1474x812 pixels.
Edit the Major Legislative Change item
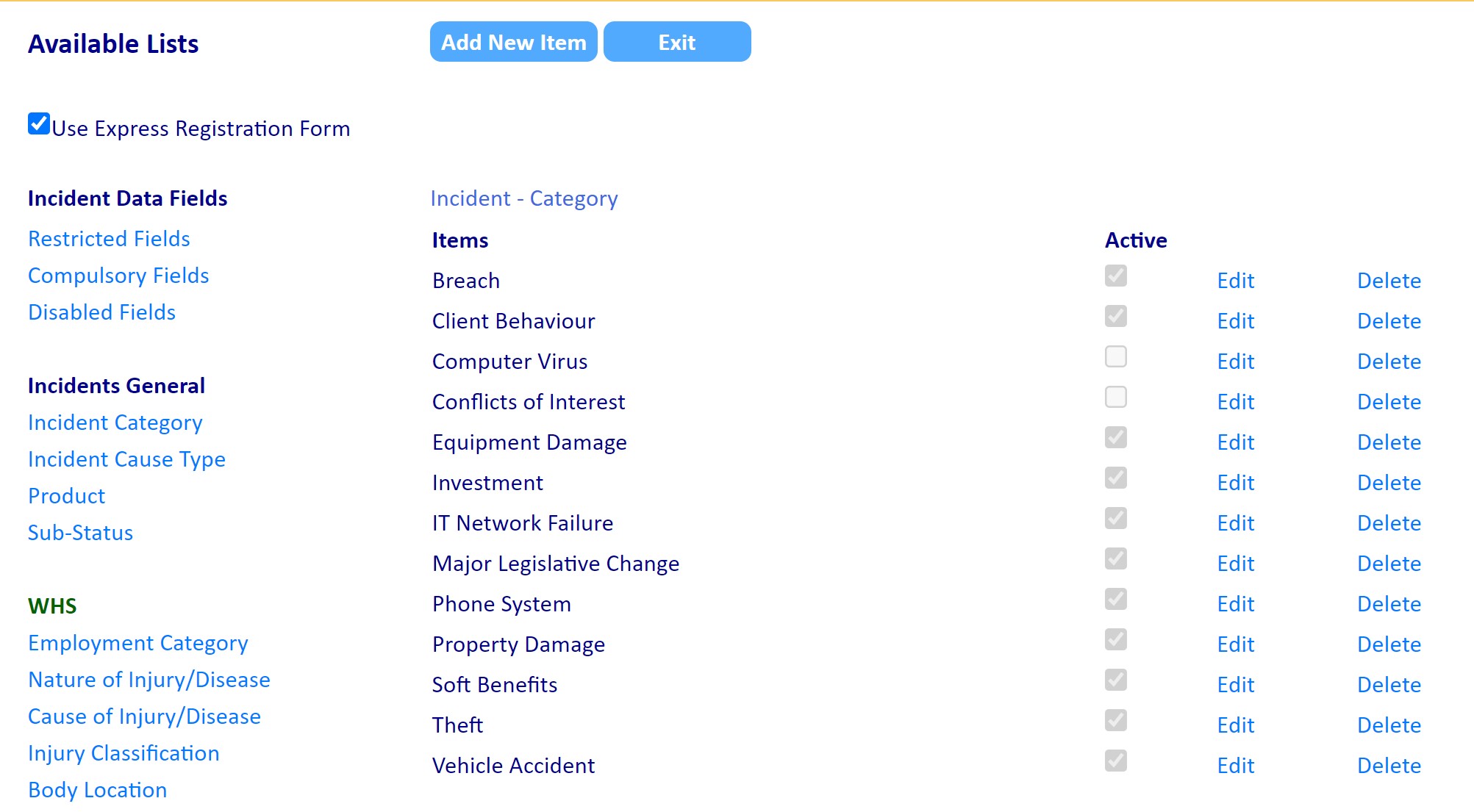[x=1235, y=564]
